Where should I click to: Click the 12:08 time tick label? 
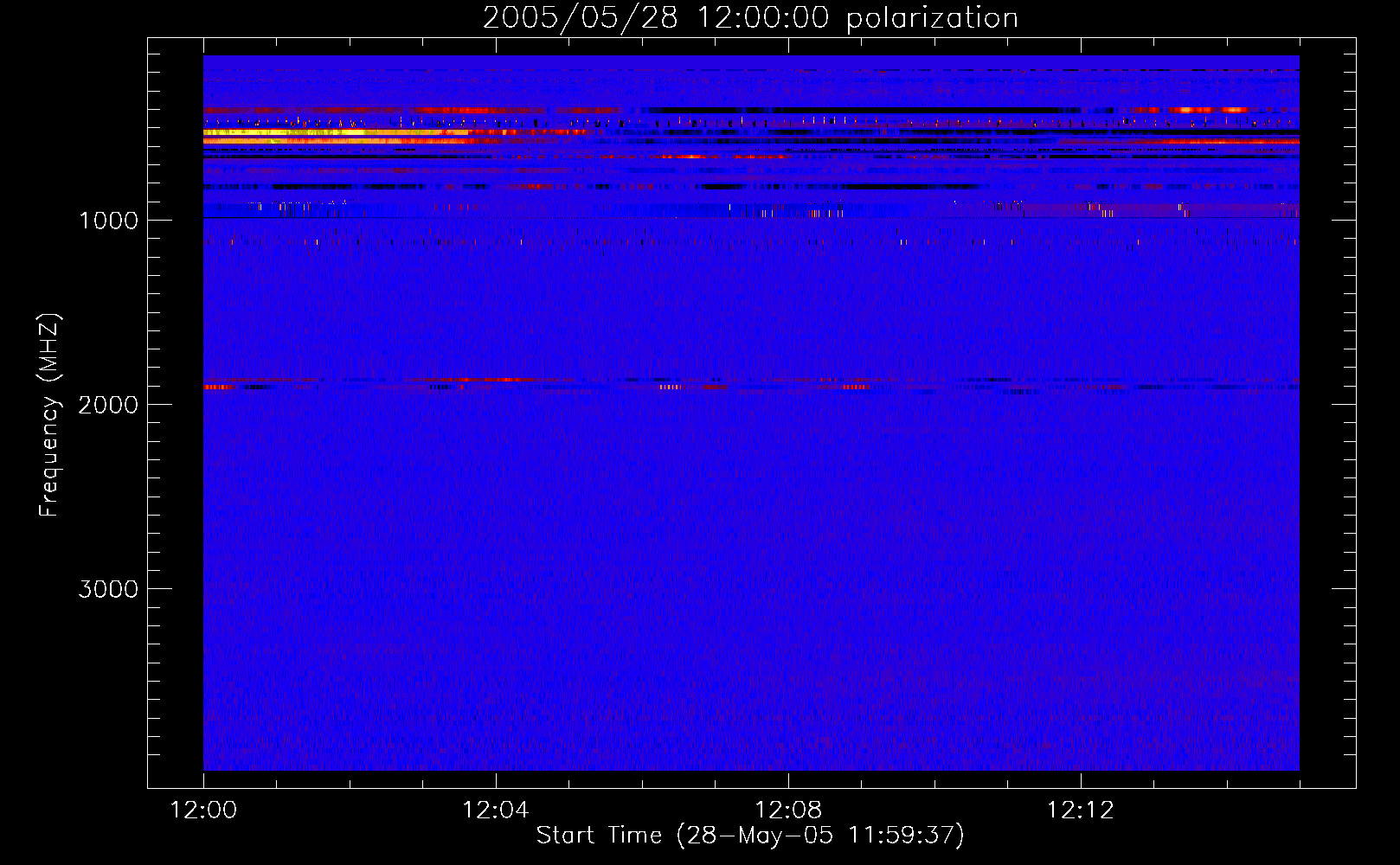(x=788, y=810)
